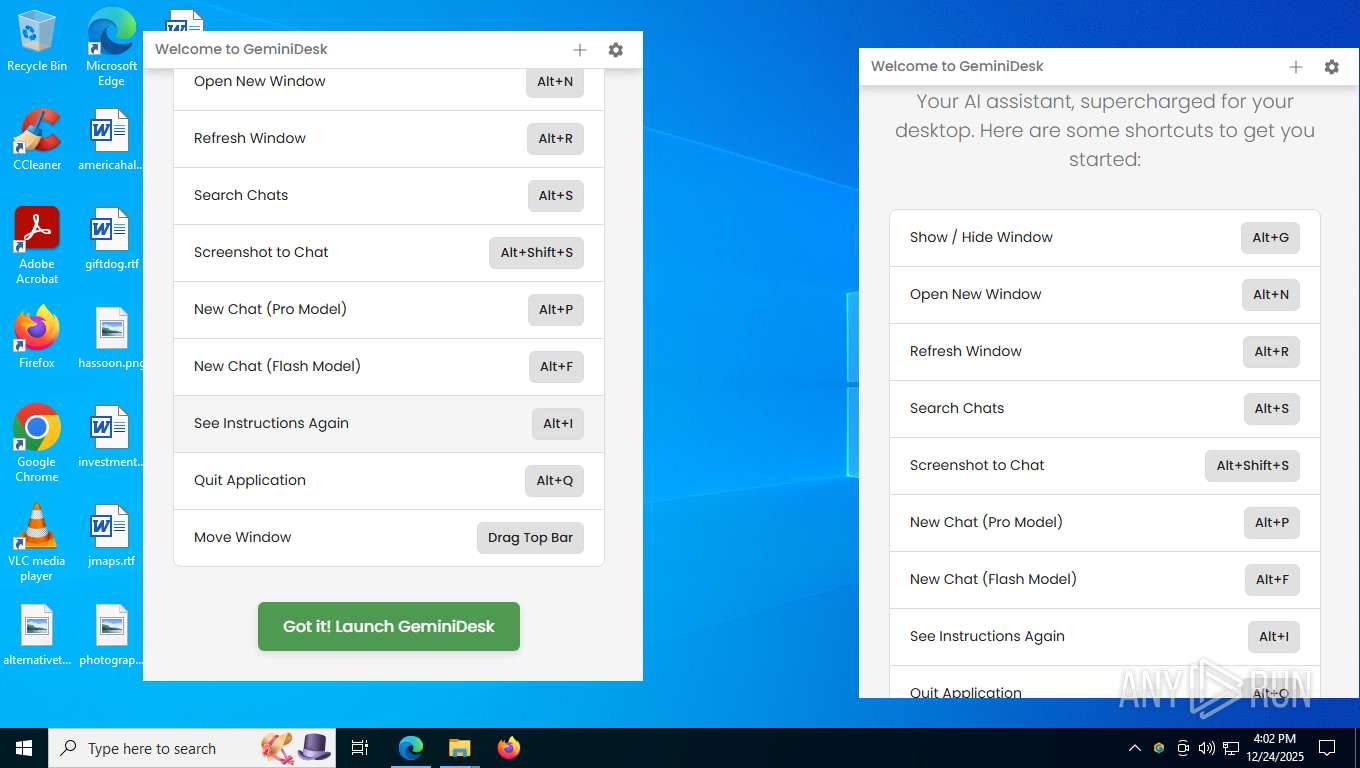Click New Chat (Pro Model) in right window

pyautogui.click(x=1105, y=523)
